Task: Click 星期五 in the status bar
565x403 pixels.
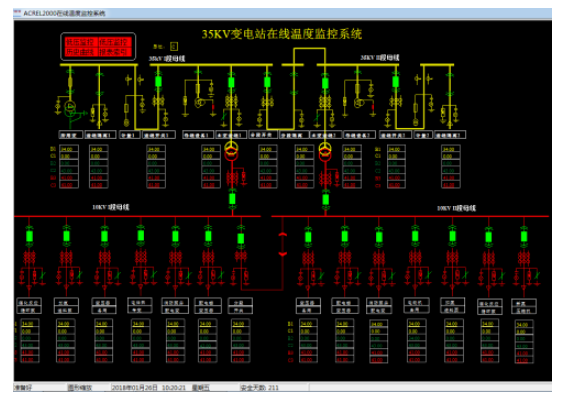Action: (200, 388)
